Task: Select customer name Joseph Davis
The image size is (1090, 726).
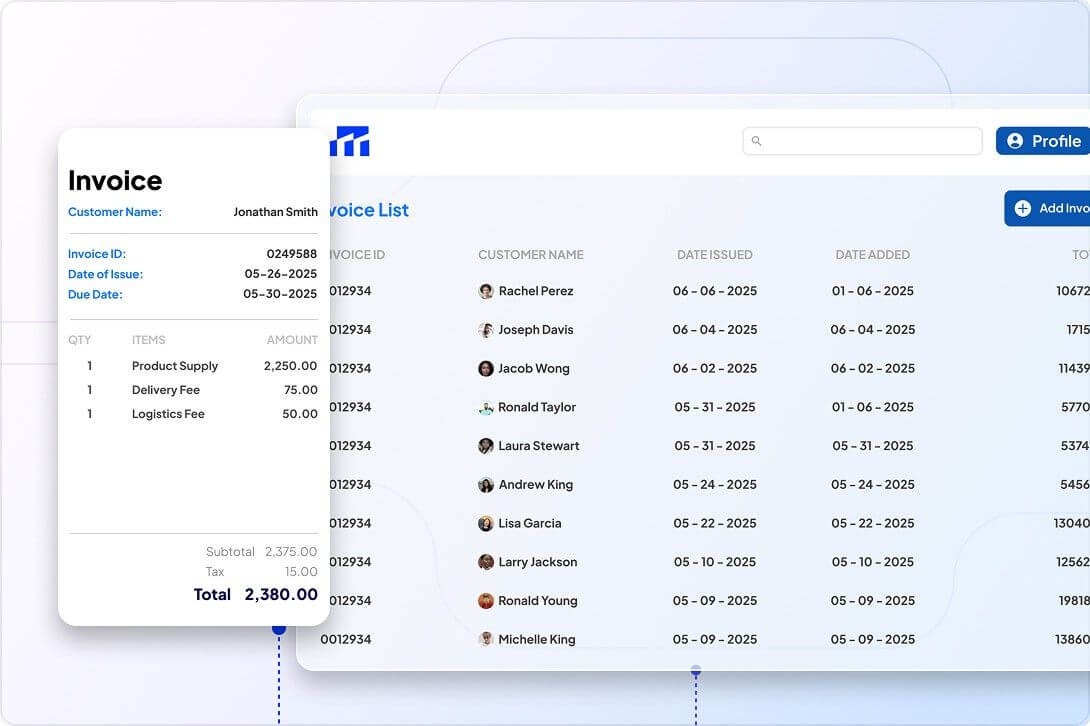Action: [536, 330]
